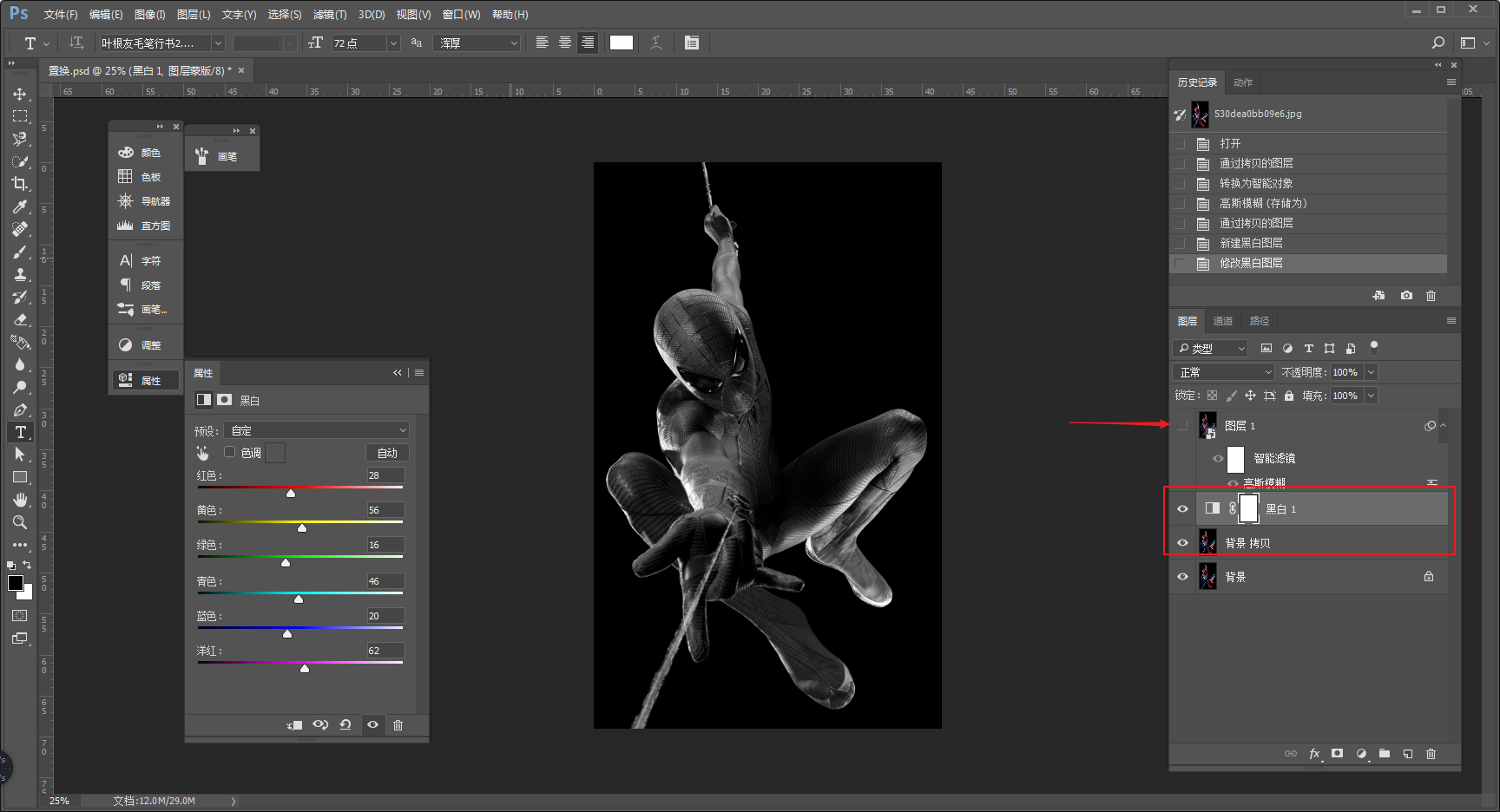The image size is (1500, 812).
Task: Select the Zoom tool in toolbar
Action: click(19, 522)
